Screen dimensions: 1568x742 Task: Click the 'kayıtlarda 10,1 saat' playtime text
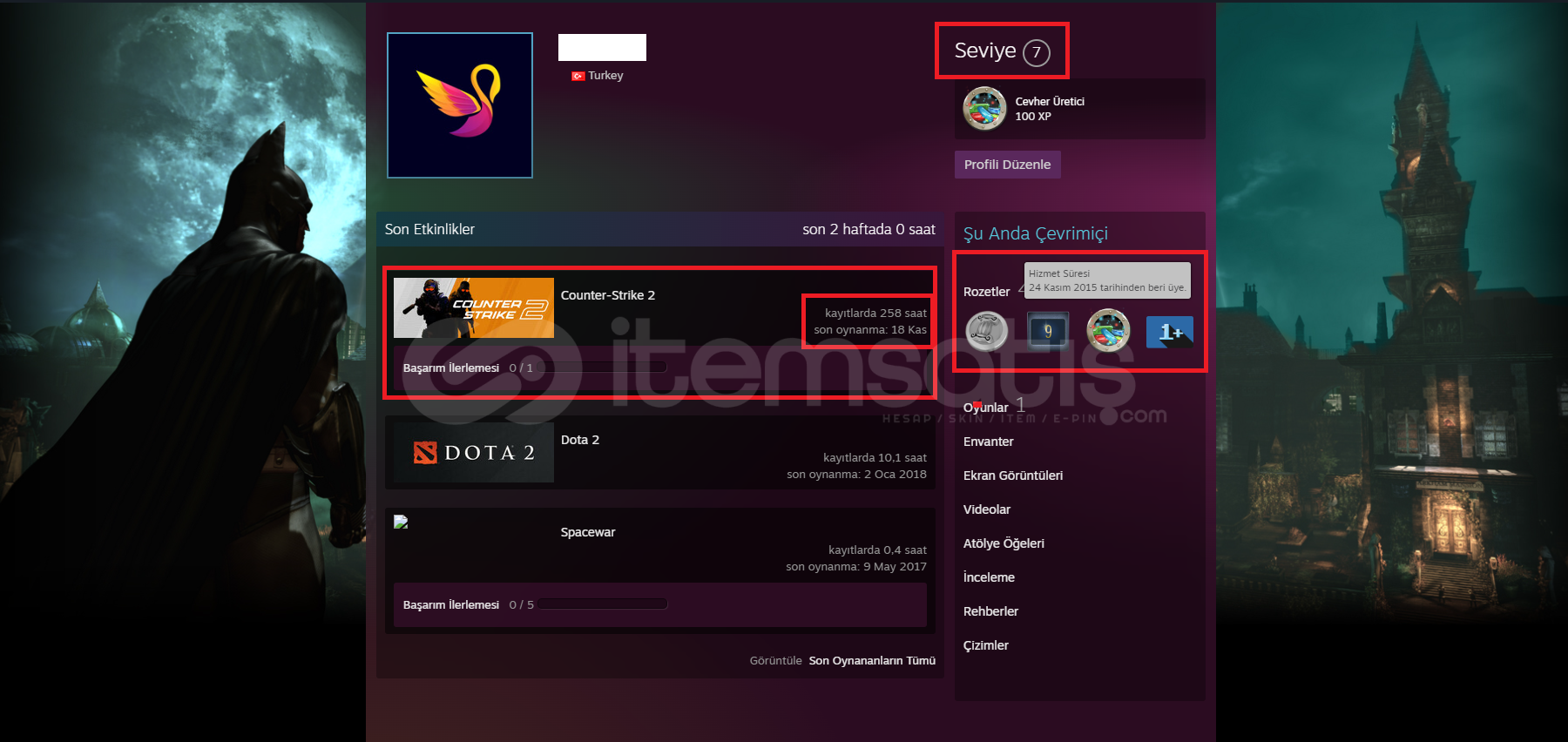point(875,457)
